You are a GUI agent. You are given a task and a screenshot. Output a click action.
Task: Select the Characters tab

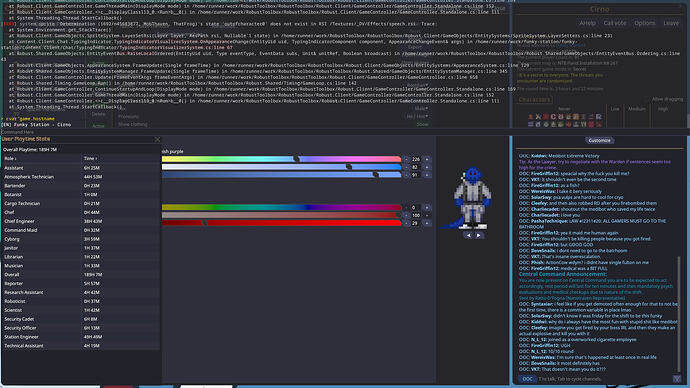coord(534,99)
